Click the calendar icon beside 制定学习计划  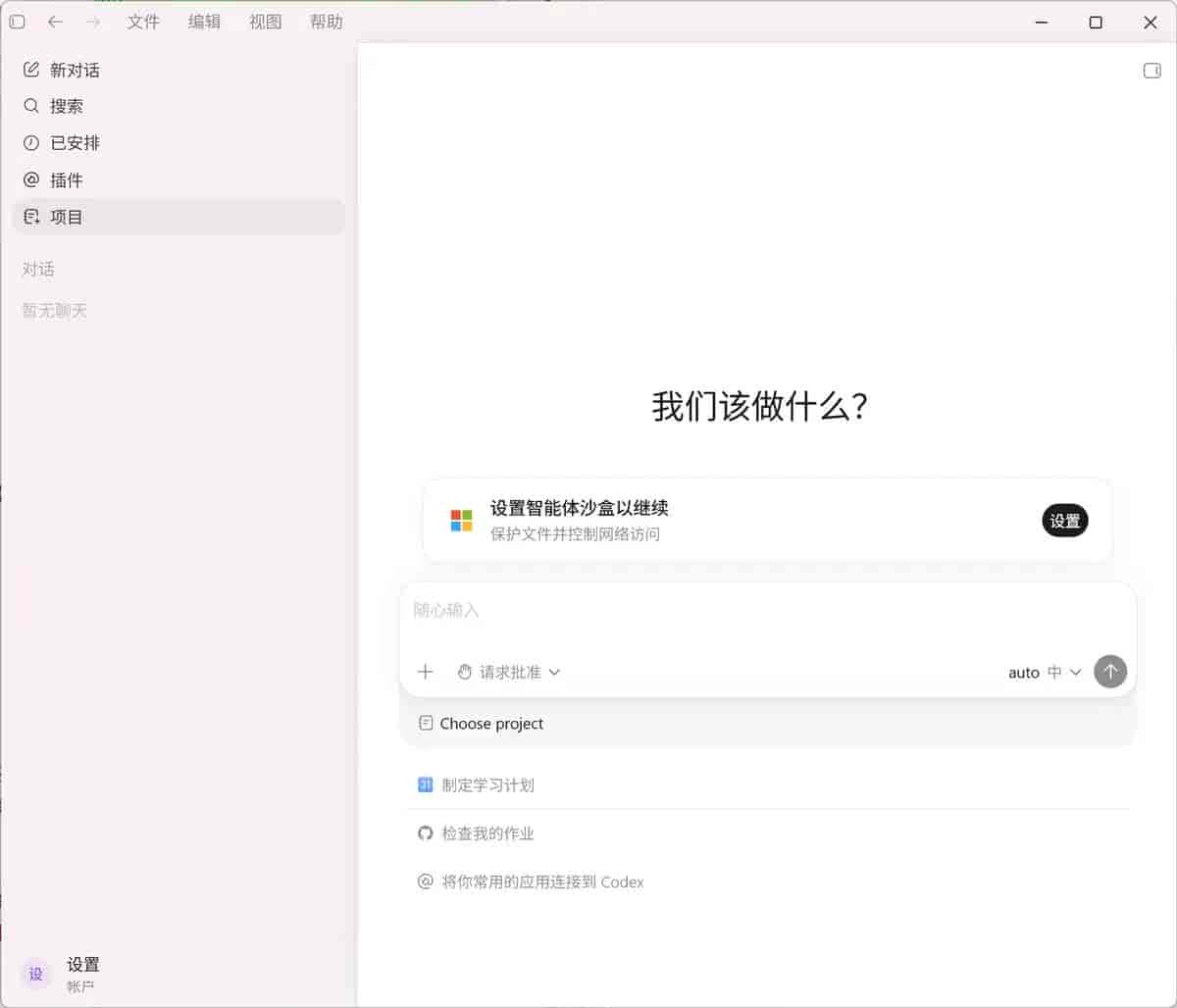coord(425,784)
